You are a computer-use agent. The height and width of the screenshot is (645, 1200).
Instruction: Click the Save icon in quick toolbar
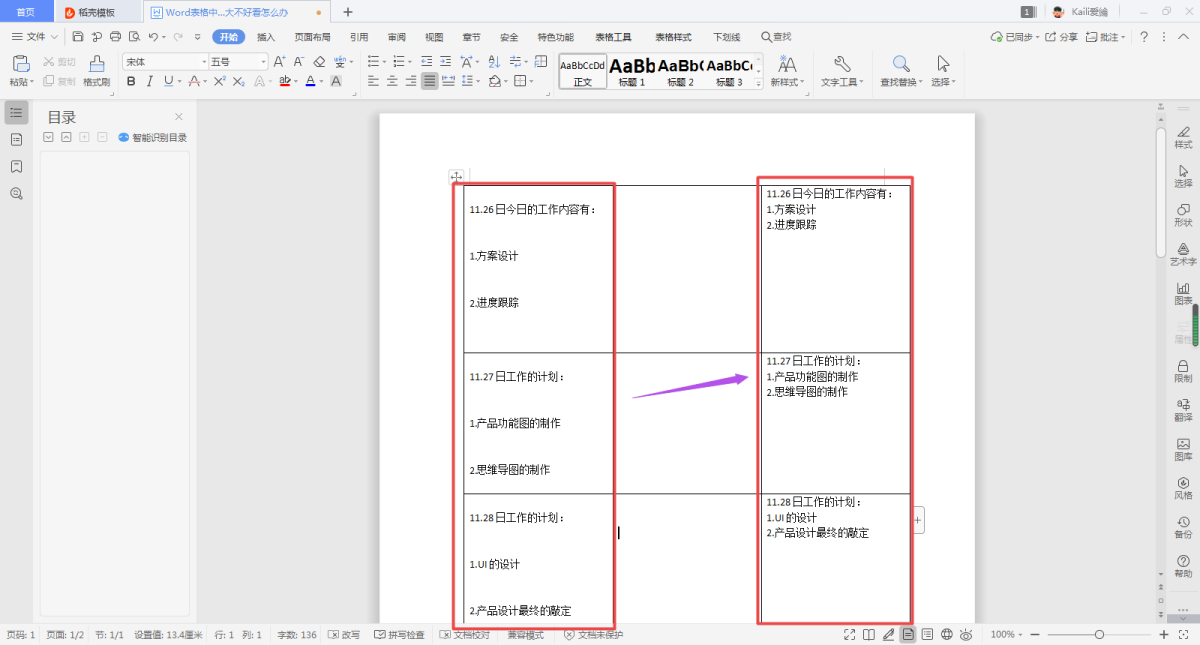click(x=78, y=37)
